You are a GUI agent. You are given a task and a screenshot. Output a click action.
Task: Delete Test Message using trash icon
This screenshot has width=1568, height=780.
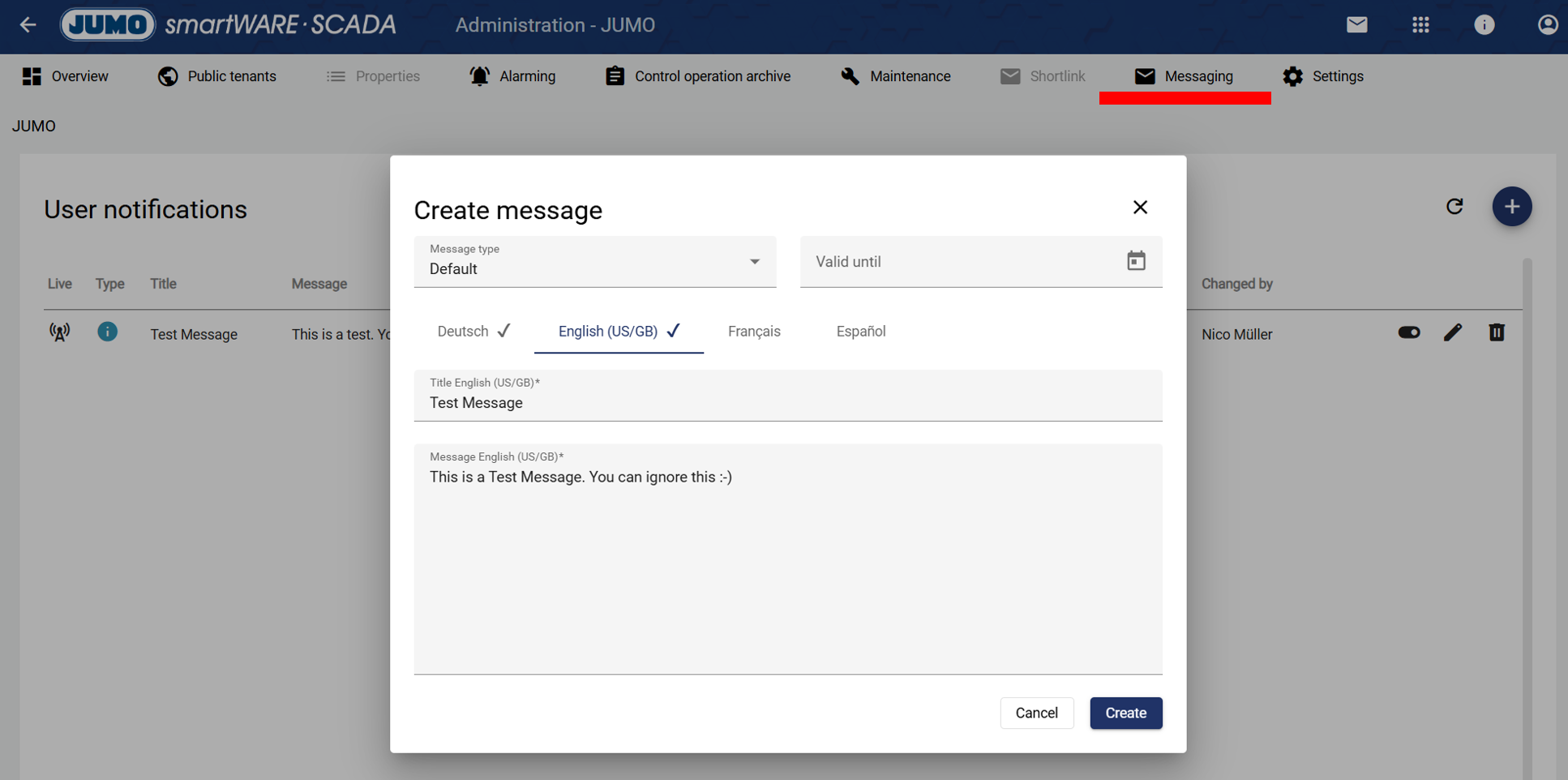tap(1496, 332)
